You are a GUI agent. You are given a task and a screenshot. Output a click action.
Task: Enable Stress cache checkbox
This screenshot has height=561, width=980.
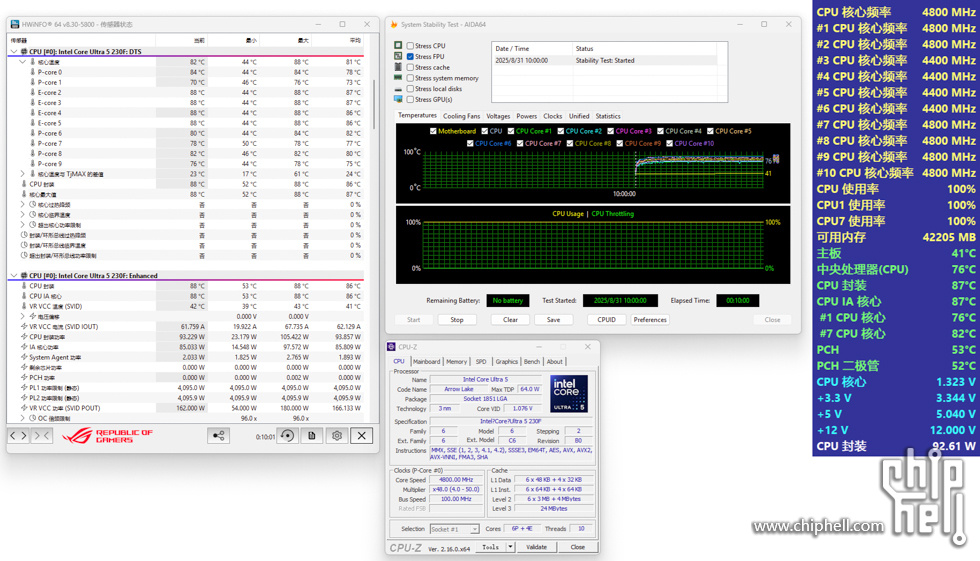tap(410, 67)
